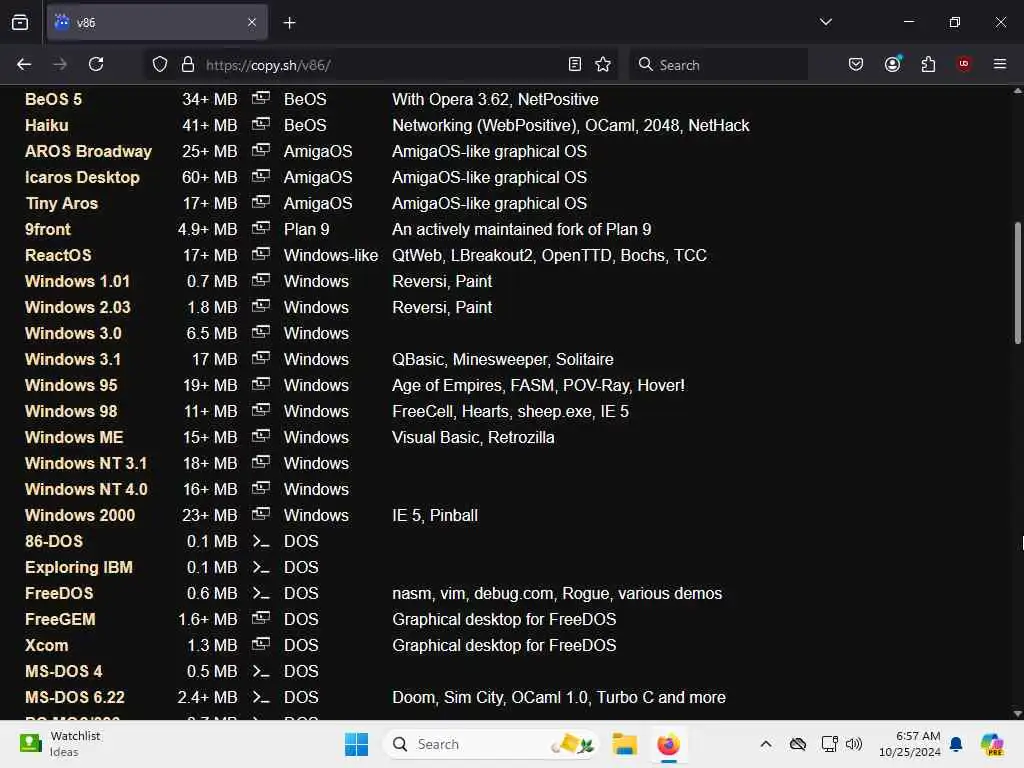
Task: Launch Windows 2.03 link
Action: pos(78,308)
